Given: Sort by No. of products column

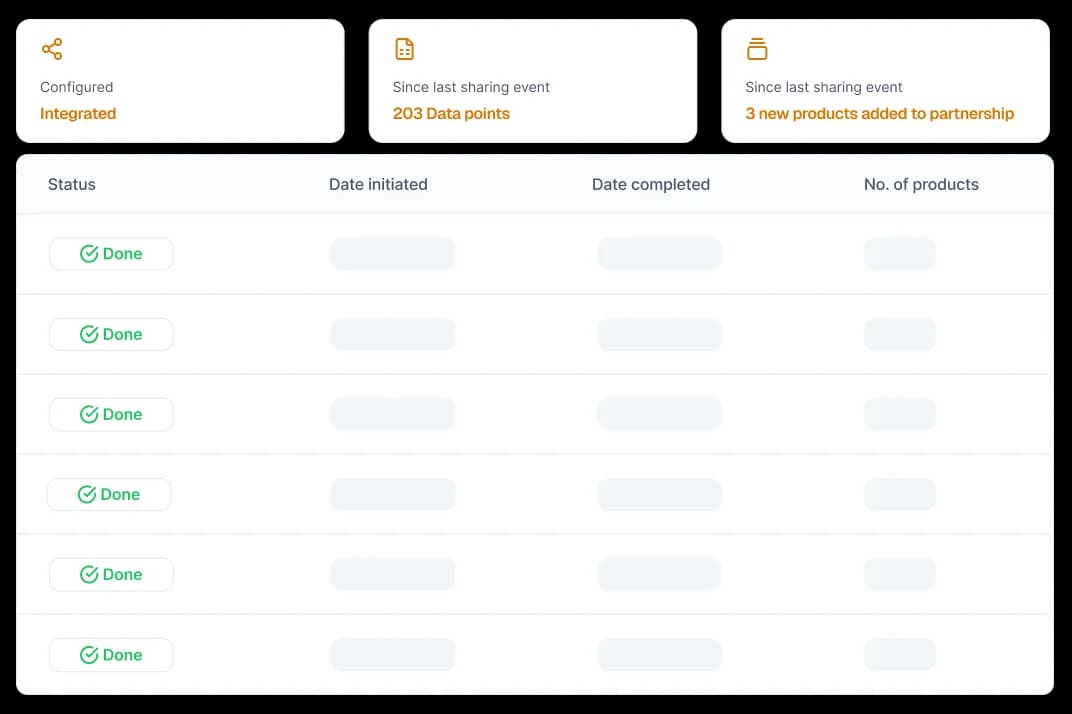Looking at the screenshot, I should pos(921,184).
